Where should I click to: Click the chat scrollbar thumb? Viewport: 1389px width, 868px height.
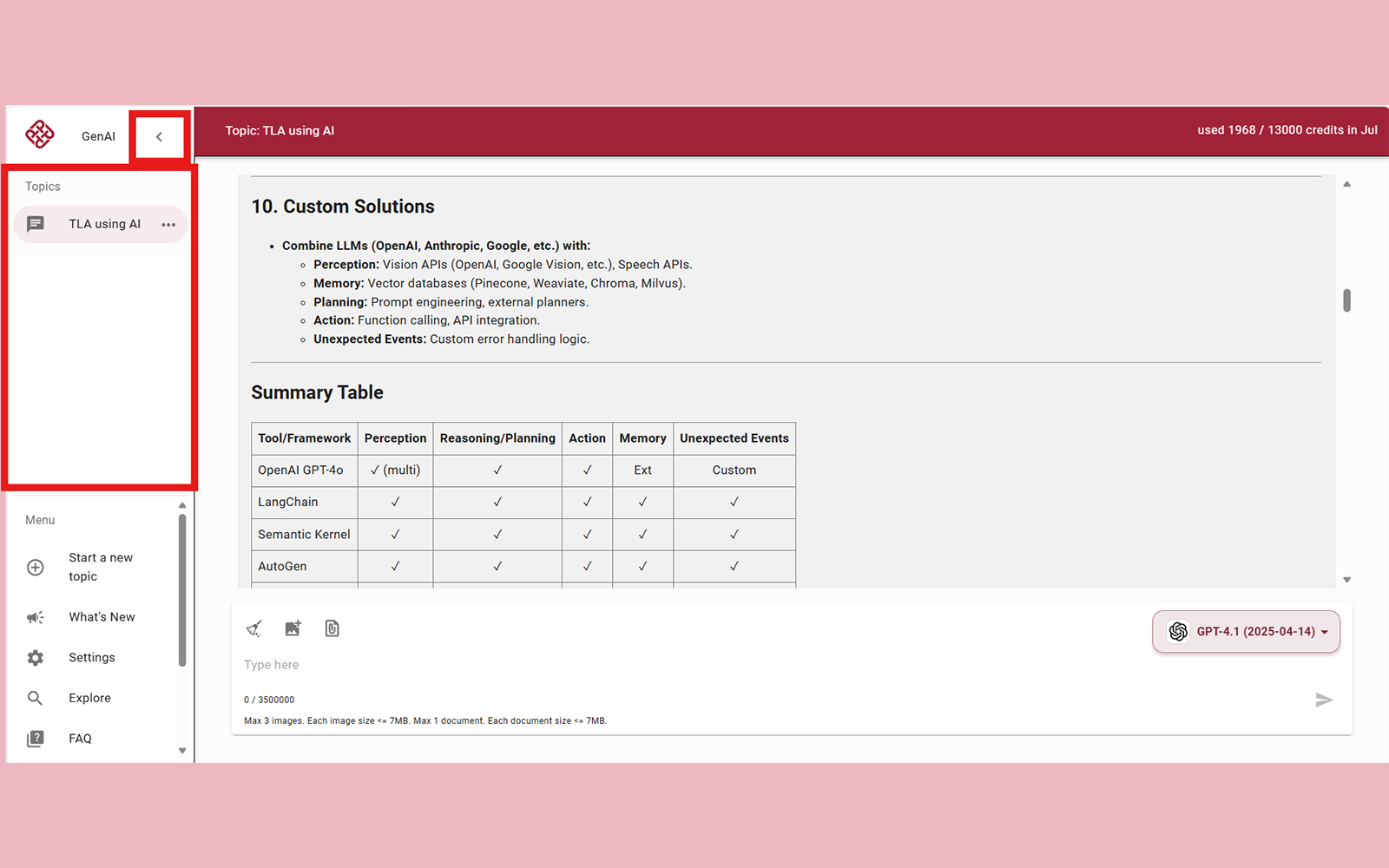pyautogui.click(x=1346, y=300)
